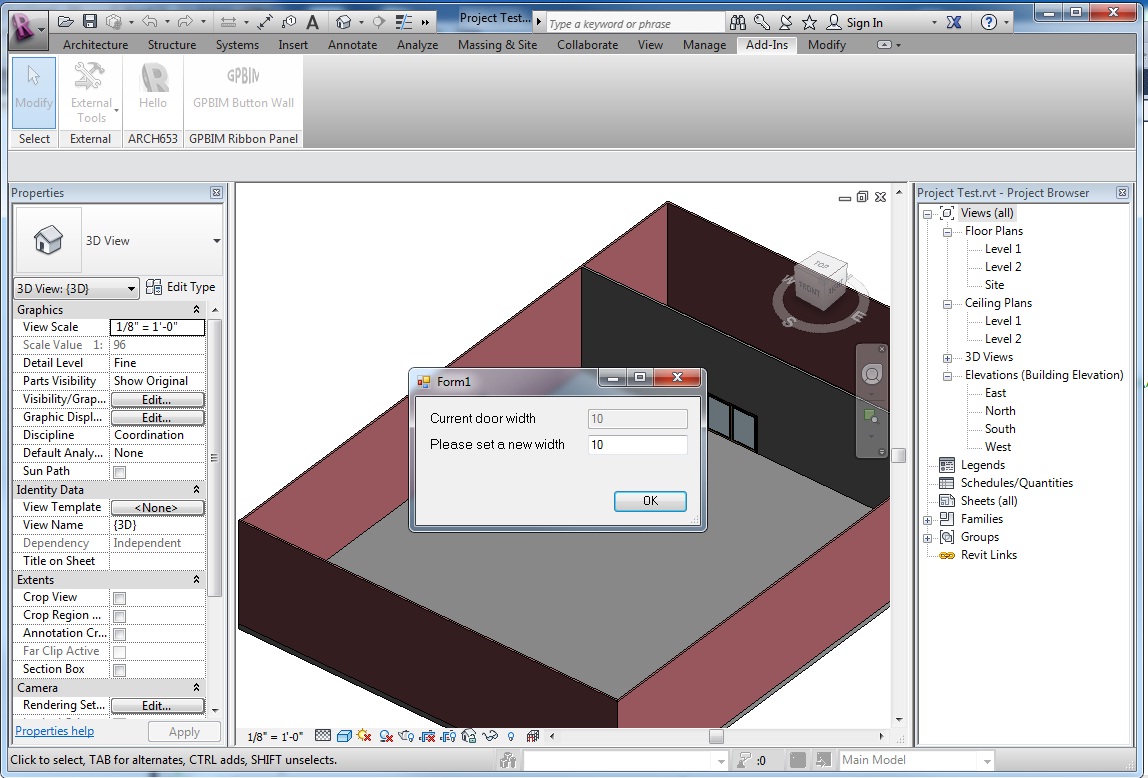
Task: Collapse the Floor Plans tree node
Action: (x=947, y=232)
